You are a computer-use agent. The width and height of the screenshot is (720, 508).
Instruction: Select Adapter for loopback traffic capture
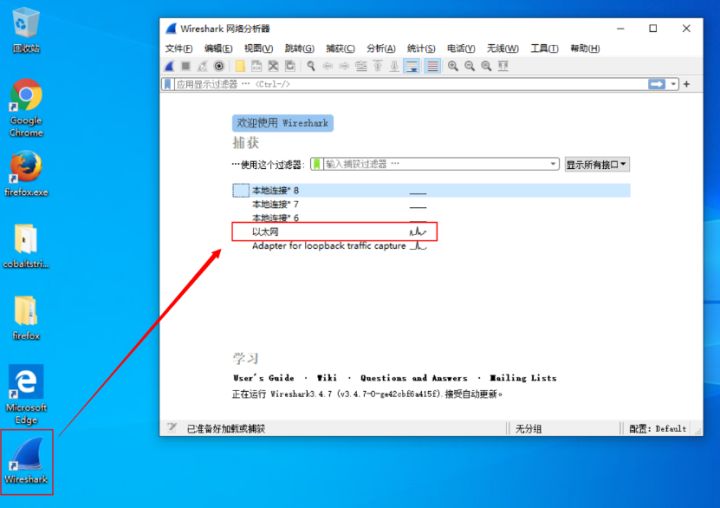431,246
